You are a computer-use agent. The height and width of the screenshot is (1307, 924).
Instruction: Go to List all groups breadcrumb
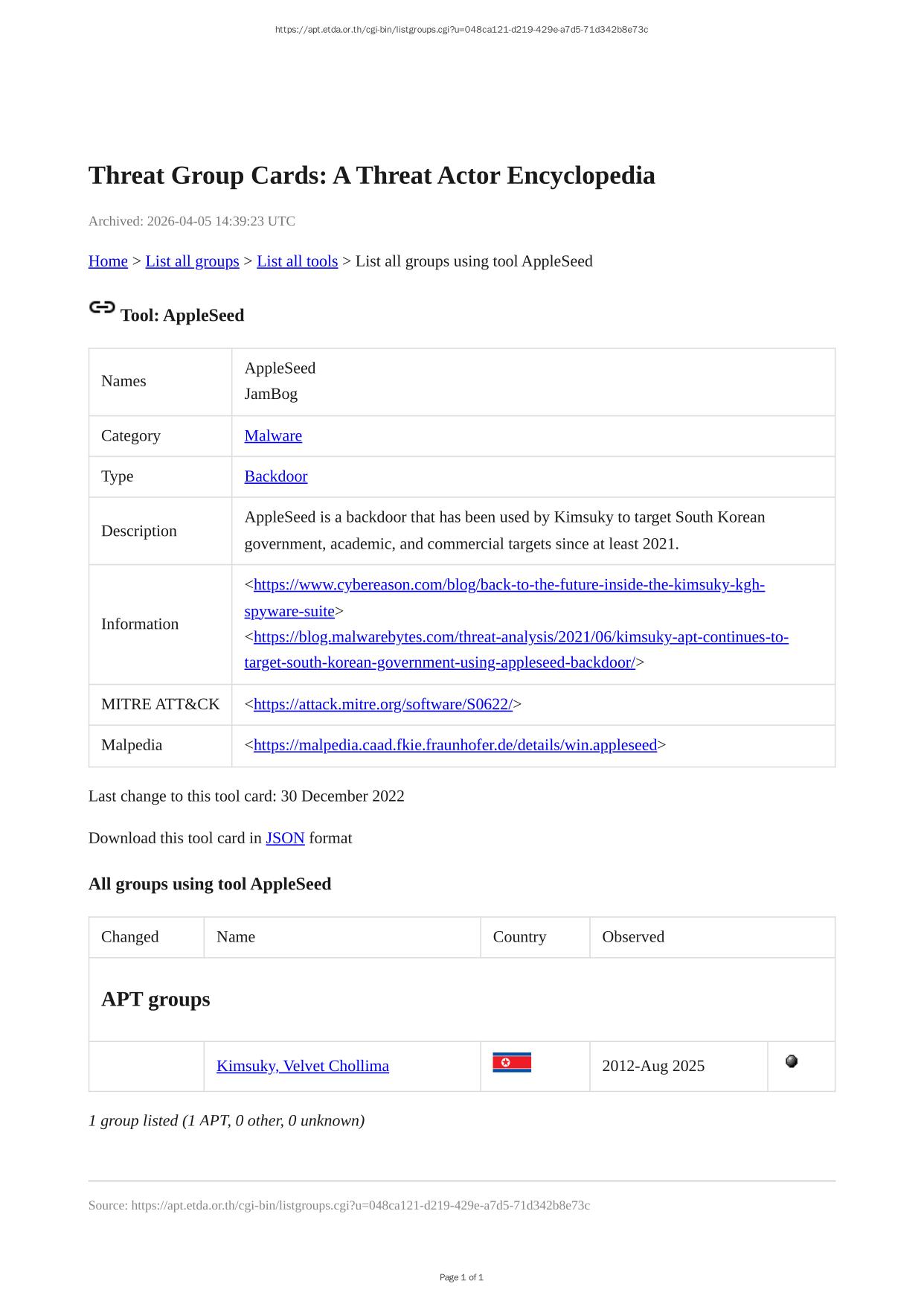[192, 261]
